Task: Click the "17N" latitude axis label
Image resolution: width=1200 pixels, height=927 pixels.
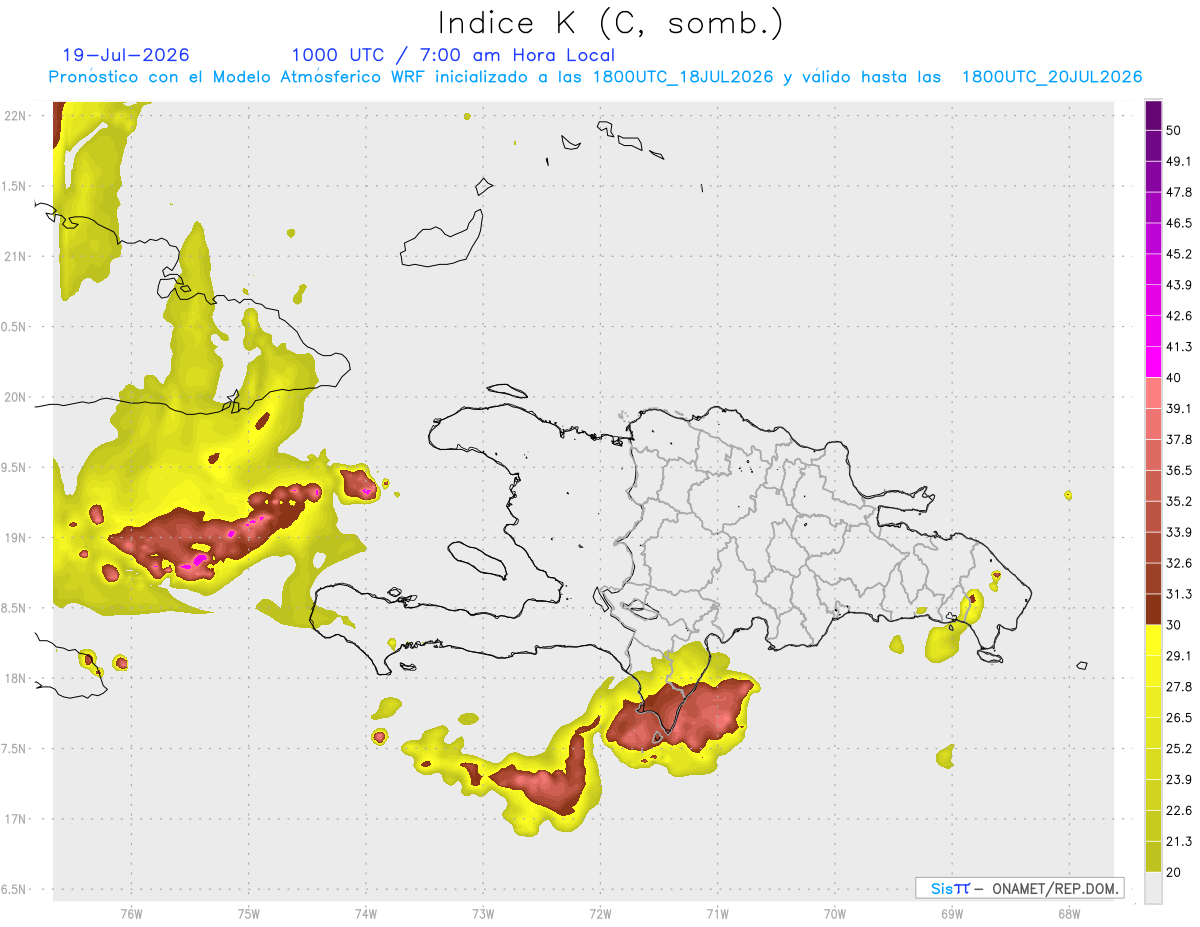Action: 15,819
